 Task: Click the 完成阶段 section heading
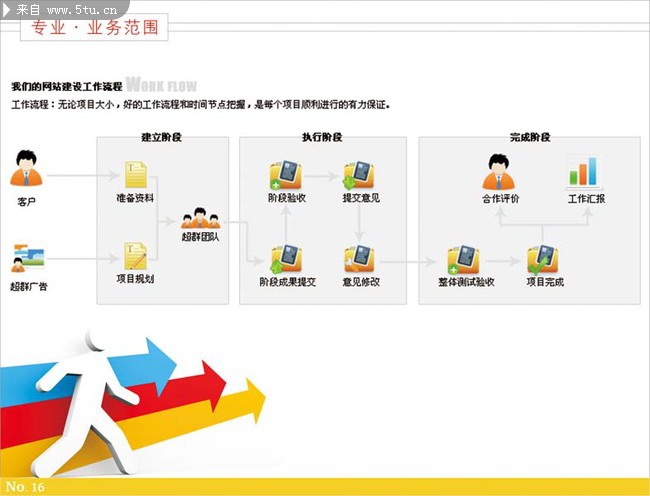pos(530,137)
